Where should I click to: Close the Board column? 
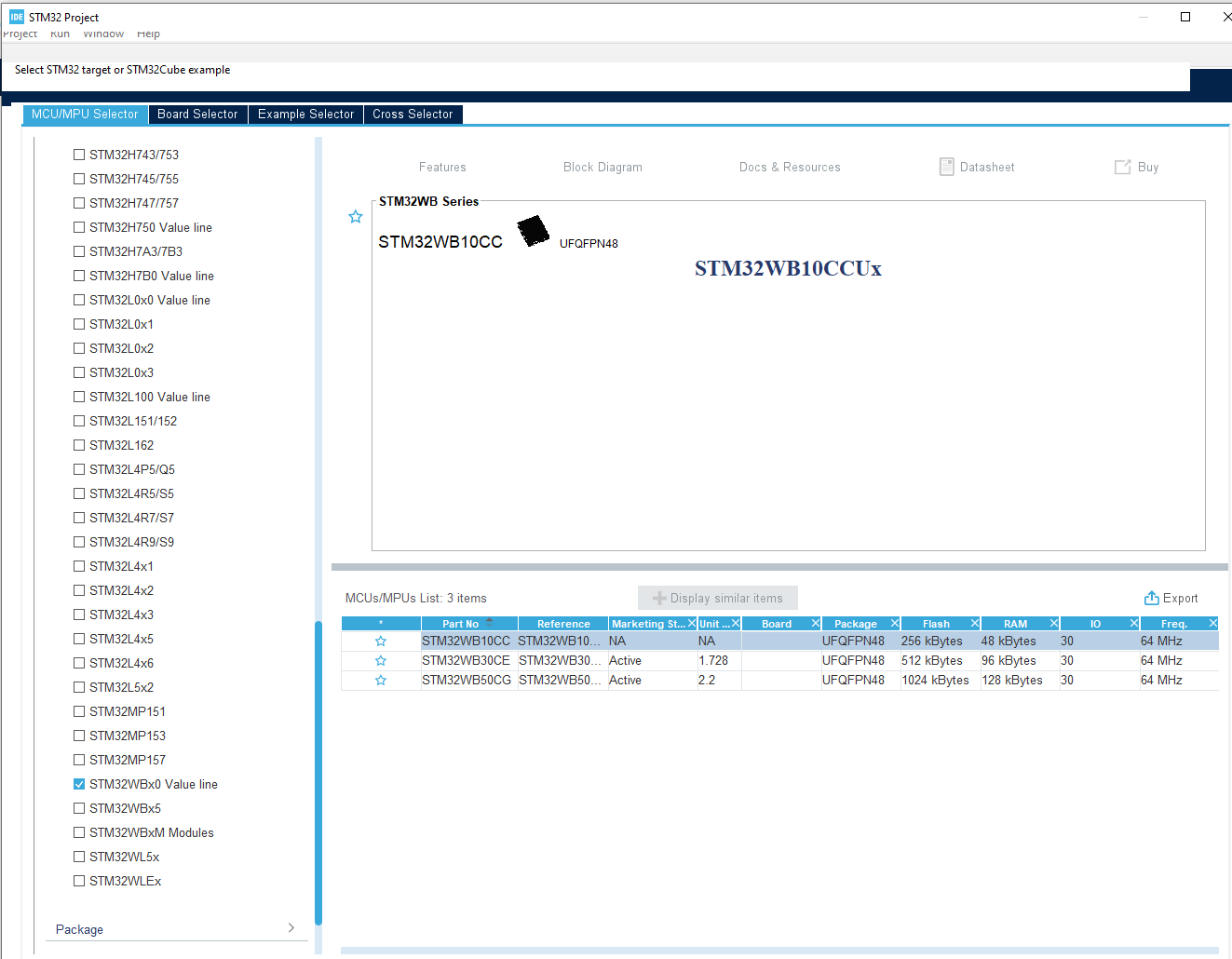[x=816, y=623]
